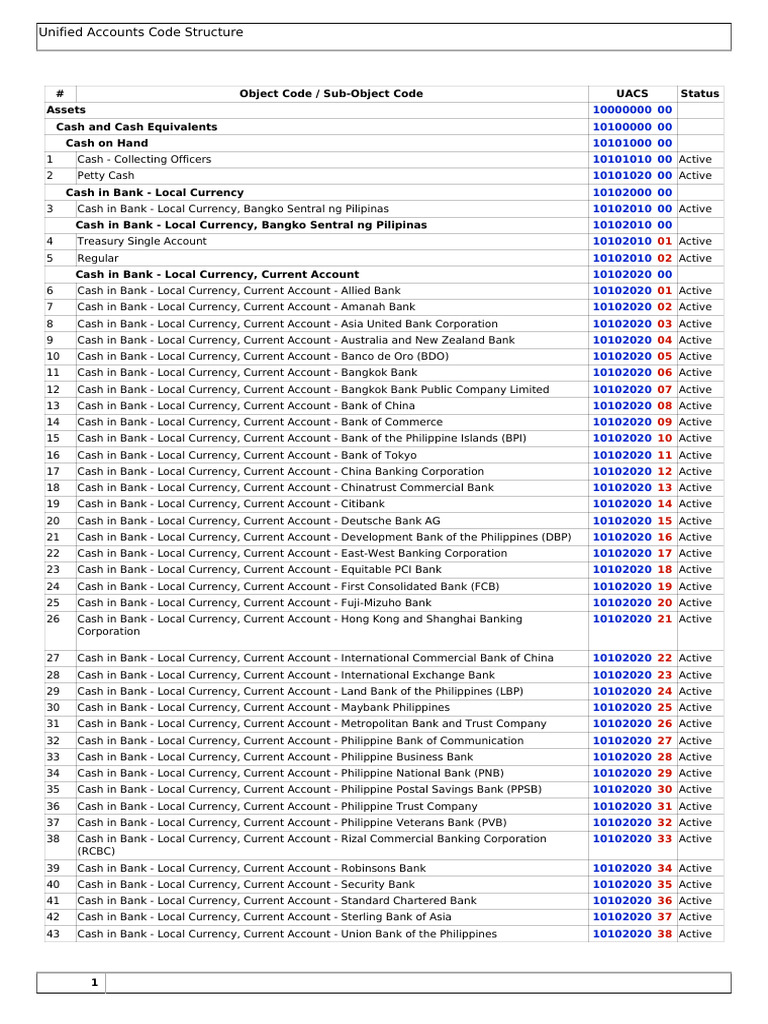
Task: Click Philippine Bank of Communication row
Action: click(x=384, y=741)
